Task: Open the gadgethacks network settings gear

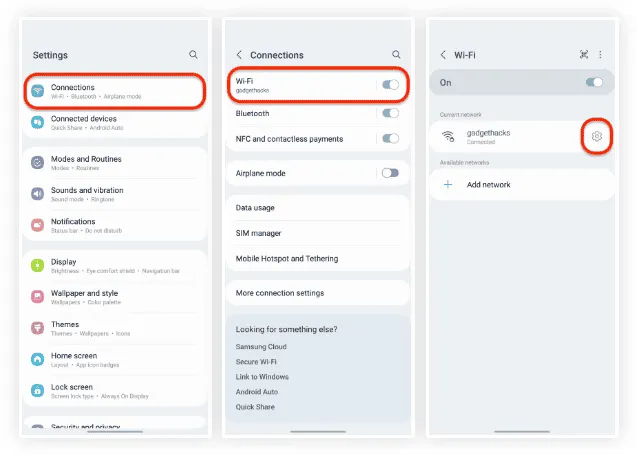Action: pyautogui.click(x=596, y=137)
